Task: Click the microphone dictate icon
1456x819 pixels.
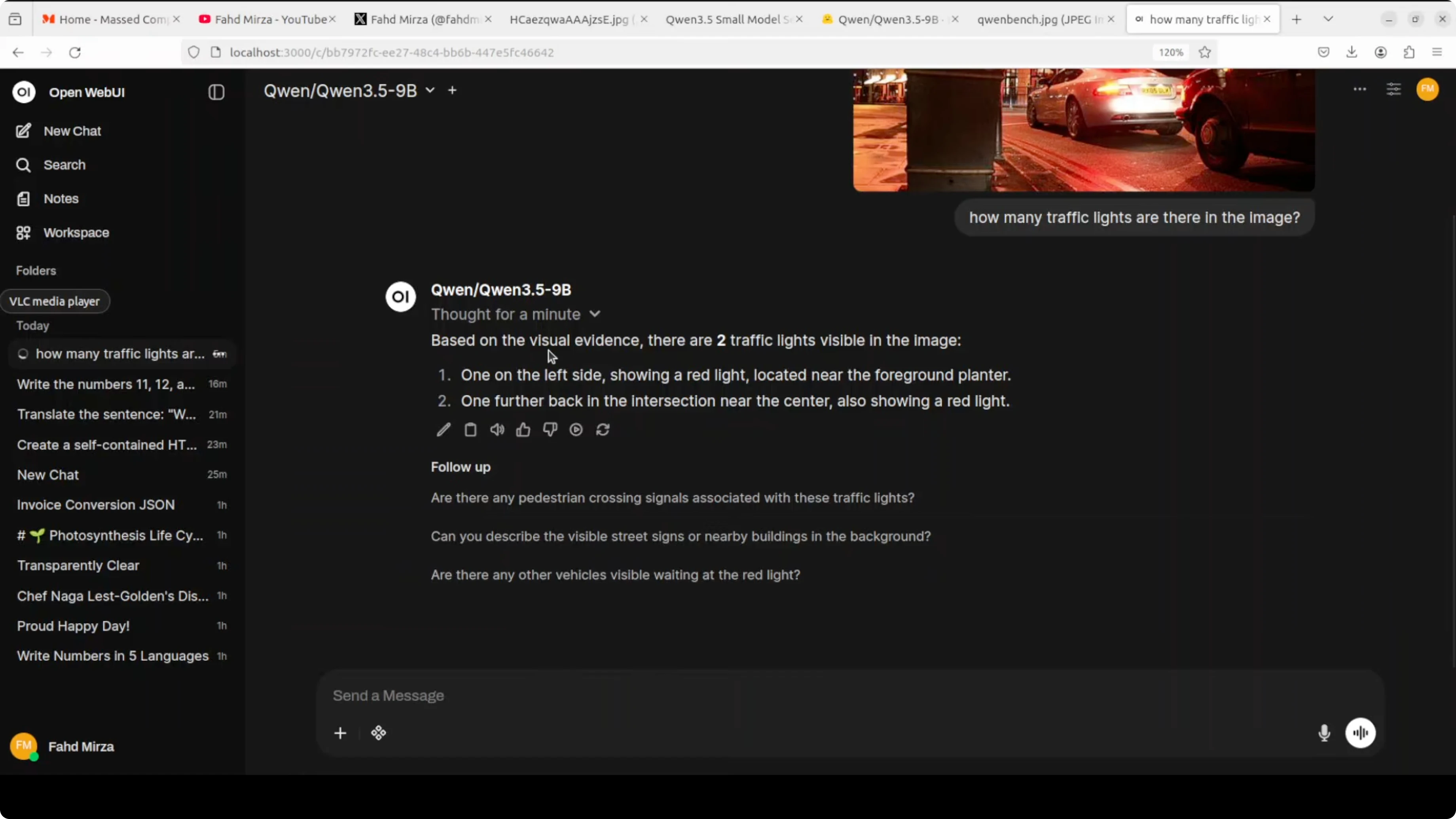Action: (1324, 733)
